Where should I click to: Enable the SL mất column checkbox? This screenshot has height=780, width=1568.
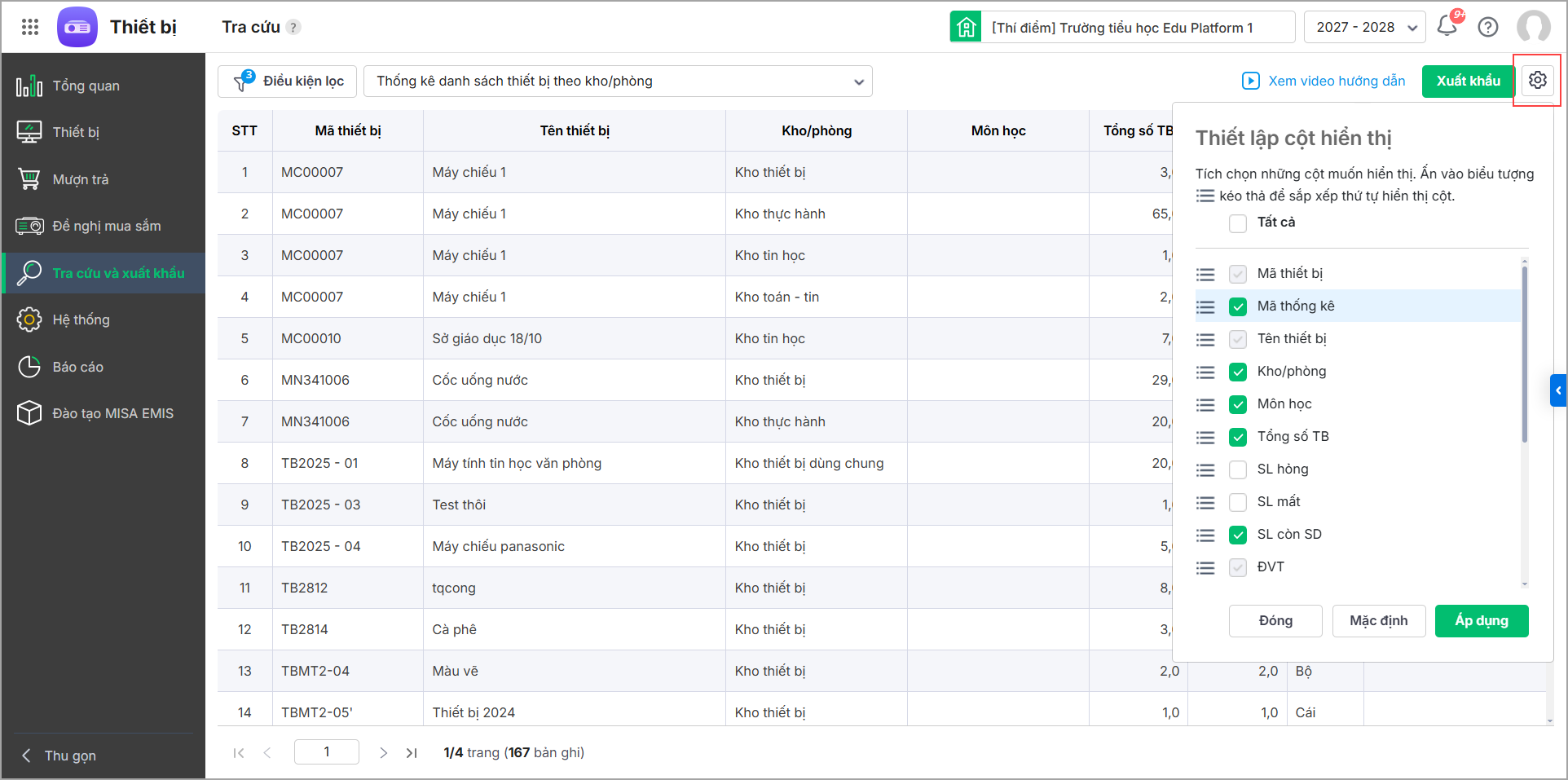1238,502
